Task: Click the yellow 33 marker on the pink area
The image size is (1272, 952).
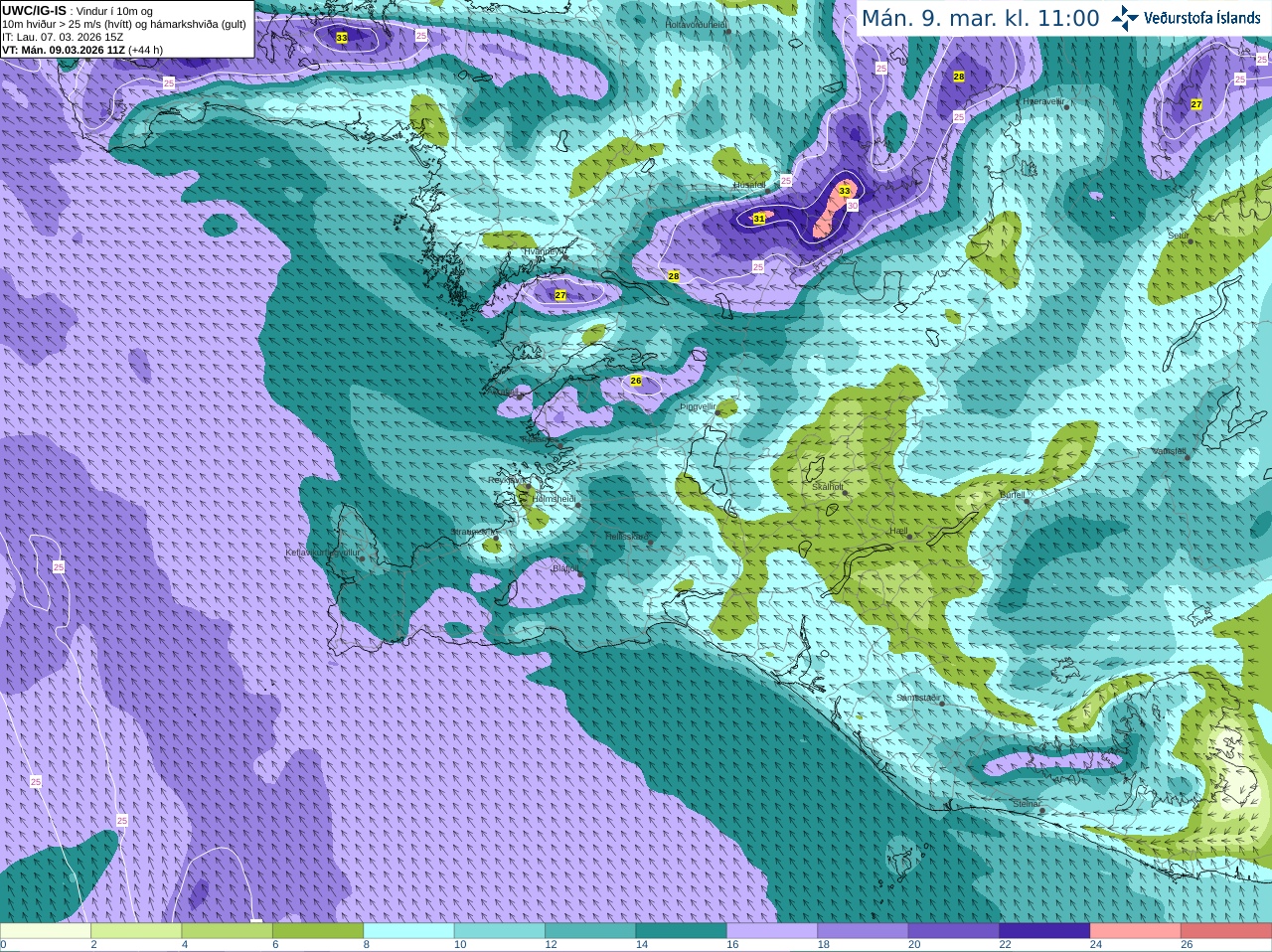Action: pyautogui.click(x=845, y=191)
